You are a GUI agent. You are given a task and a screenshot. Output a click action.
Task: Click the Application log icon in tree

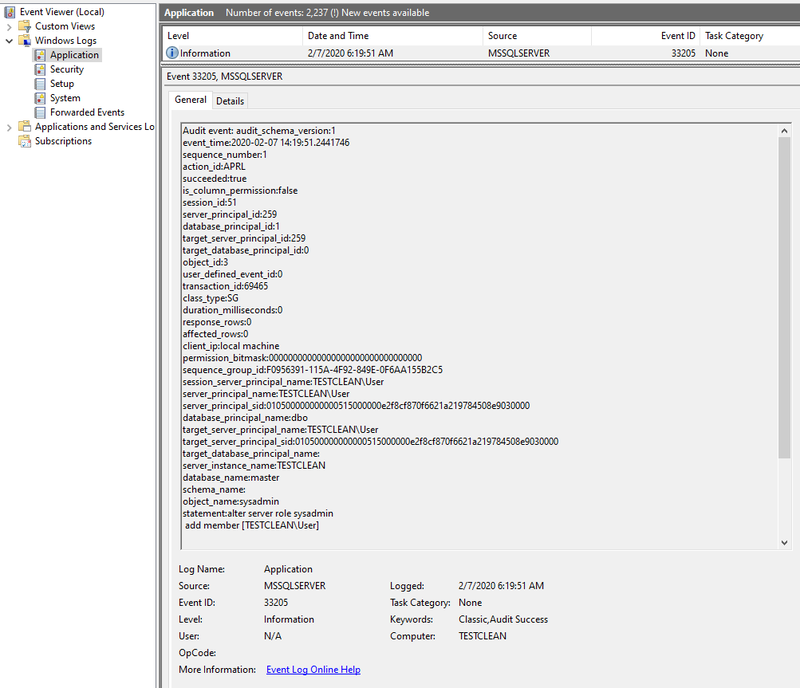click(40, 55)
